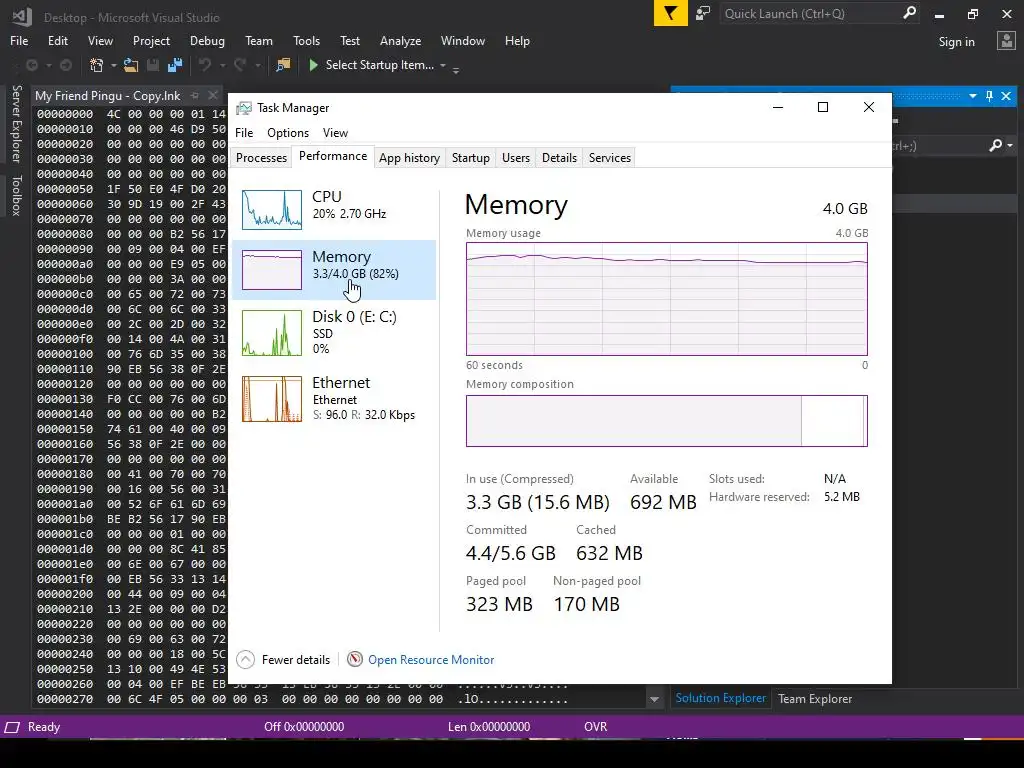Switch to the Team Explorer bottom tab
The image size is (1024, 768).
tap(814, 699)
